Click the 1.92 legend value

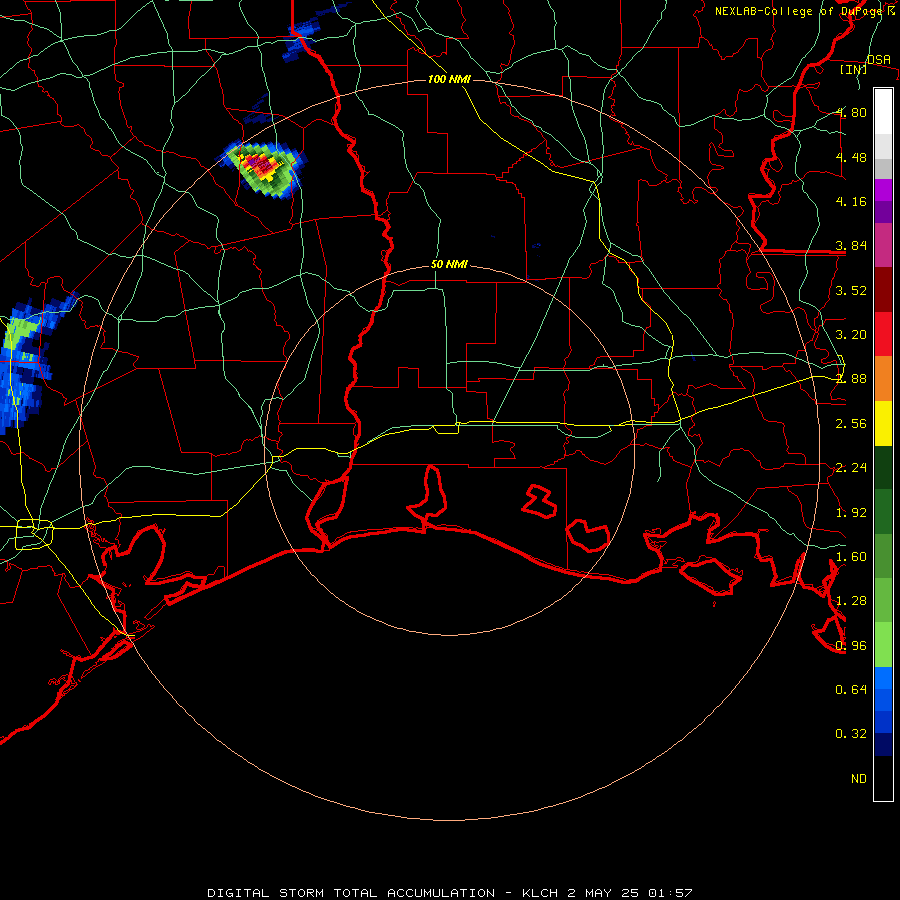pos(851,513)
